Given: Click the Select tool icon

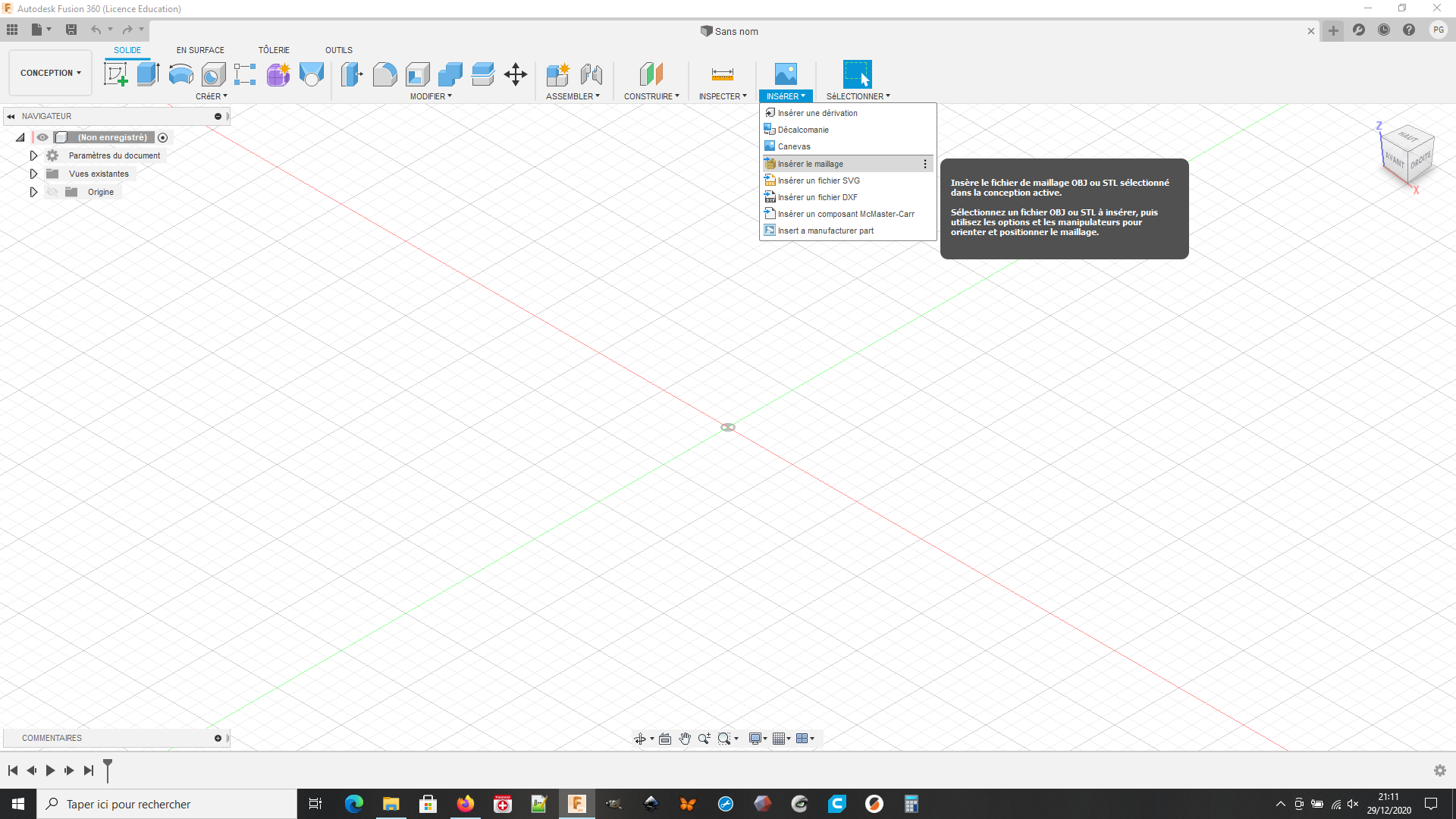Looking at the screenshot, I should click(857, 74).
